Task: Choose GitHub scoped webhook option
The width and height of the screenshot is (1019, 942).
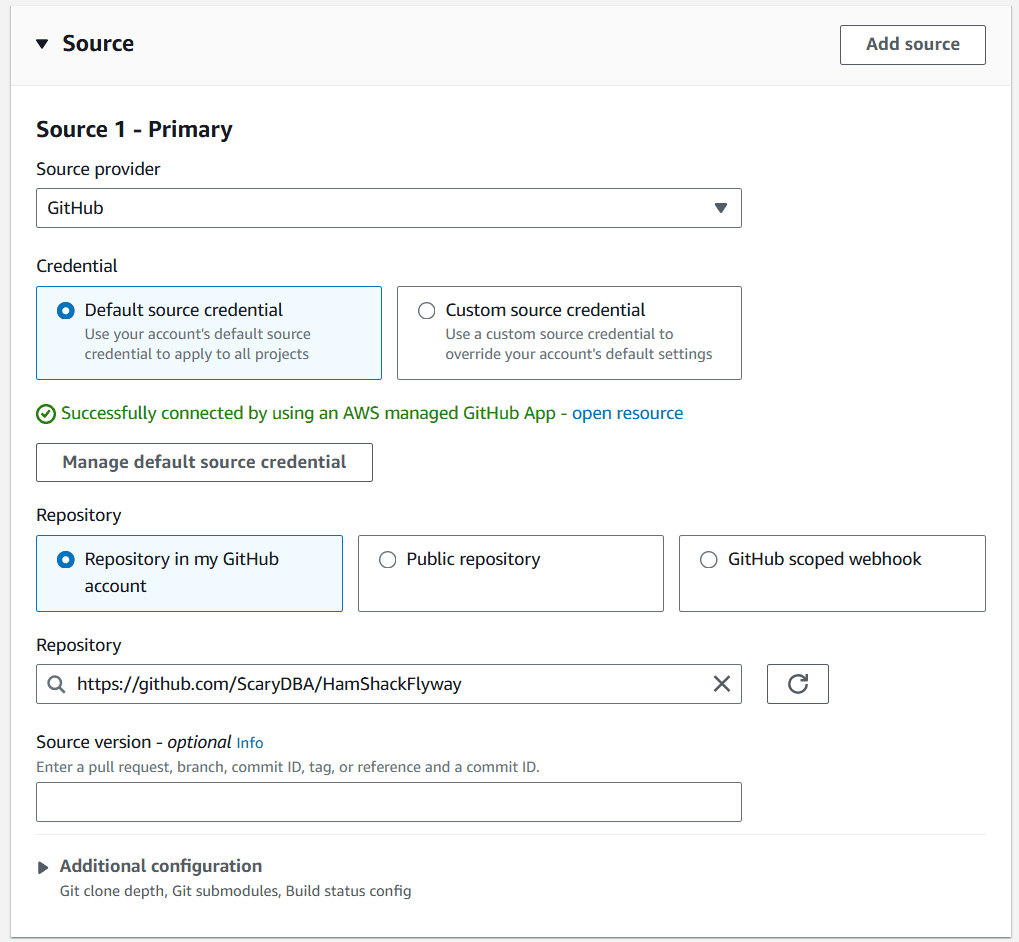Action: click(709, 560)
